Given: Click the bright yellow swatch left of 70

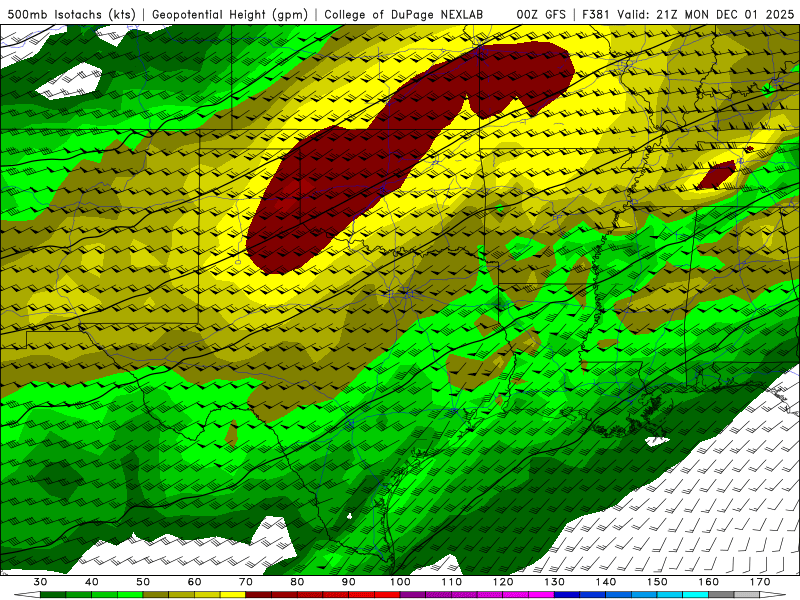Looking at the screenshot, I should (233, 596).
